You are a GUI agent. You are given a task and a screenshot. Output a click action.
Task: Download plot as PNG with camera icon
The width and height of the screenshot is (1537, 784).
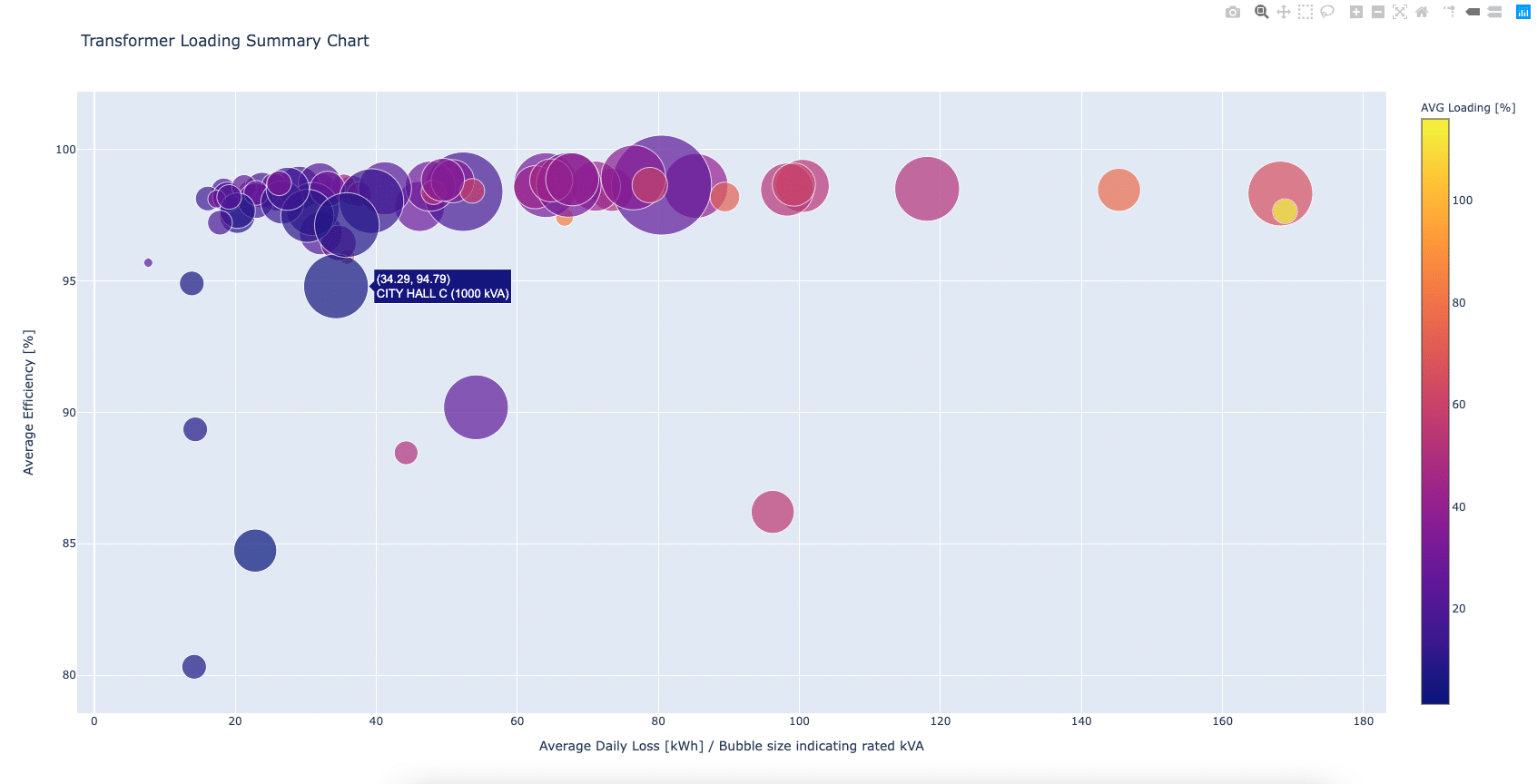pyautogui.click(x=1232, y=12)
